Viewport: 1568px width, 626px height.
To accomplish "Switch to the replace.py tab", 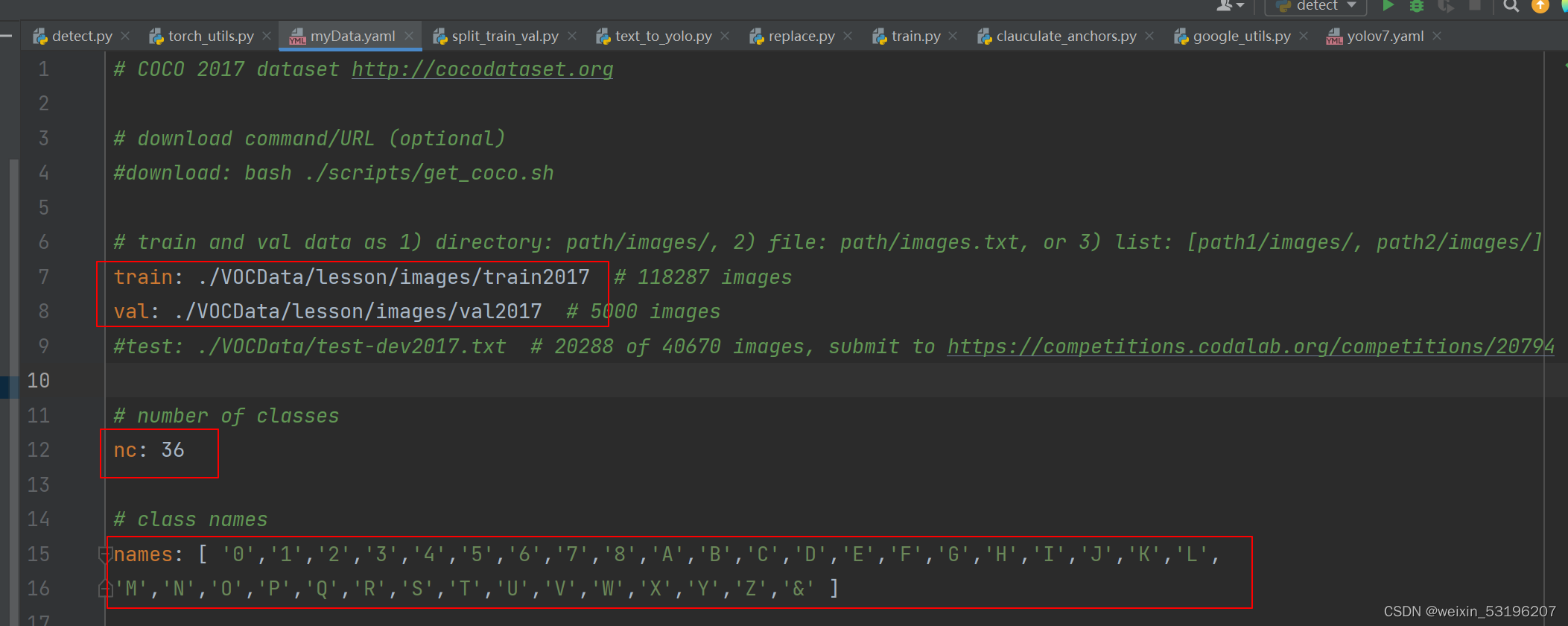I will coord(802,36).
